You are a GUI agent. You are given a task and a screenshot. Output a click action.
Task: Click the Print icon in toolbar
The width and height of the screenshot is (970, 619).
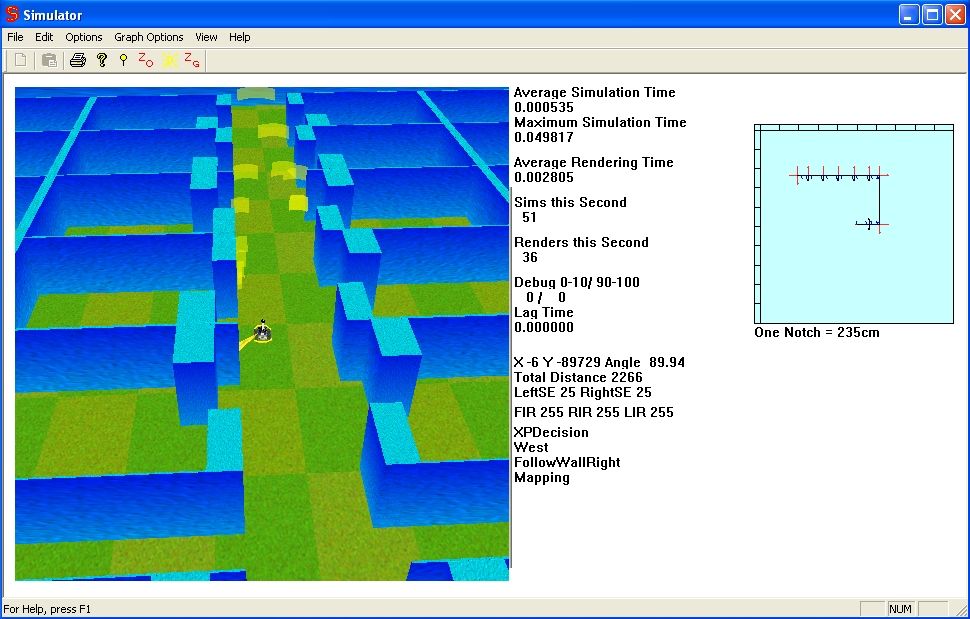coord(78,61)
